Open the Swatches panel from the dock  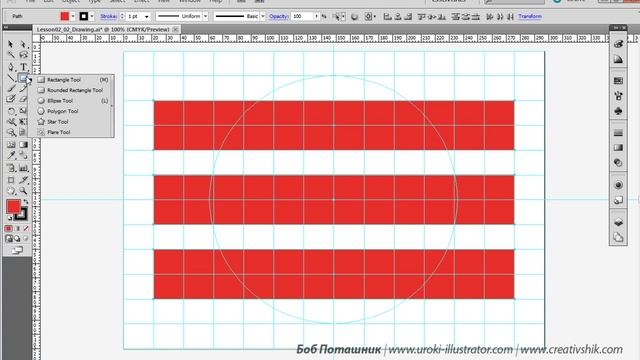coord(618,81)
